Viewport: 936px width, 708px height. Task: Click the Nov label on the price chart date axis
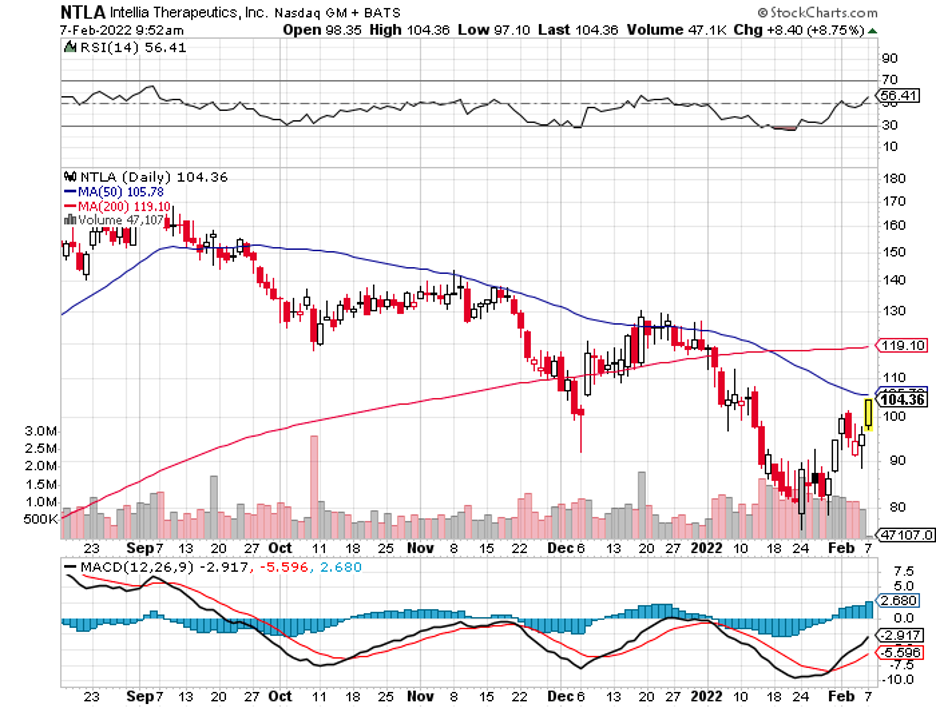point(420,548)
